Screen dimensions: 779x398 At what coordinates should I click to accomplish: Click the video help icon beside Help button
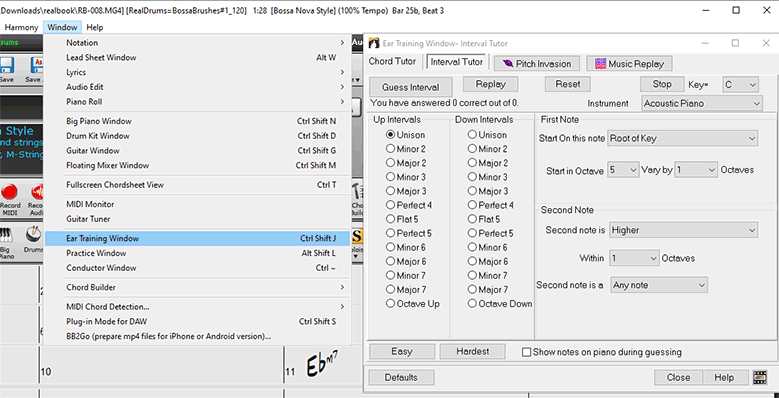tap(759, 377)
